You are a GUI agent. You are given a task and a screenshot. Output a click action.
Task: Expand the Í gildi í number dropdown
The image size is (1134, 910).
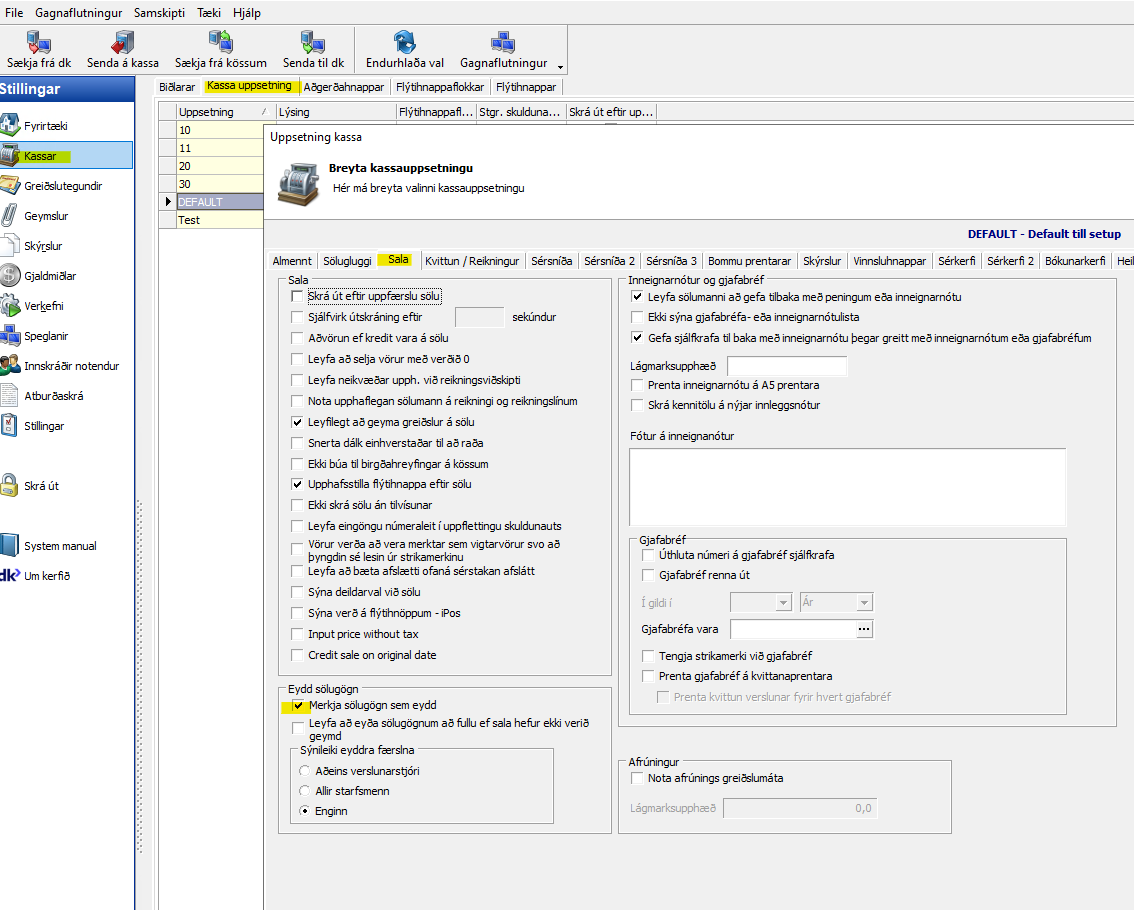click(x=782, y=603)
